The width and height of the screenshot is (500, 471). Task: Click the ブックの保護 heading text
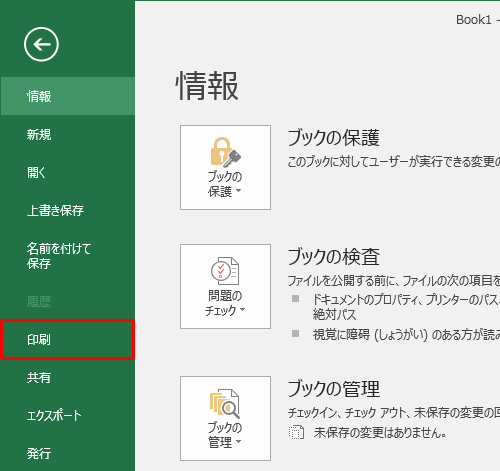(x=333, y=138)
